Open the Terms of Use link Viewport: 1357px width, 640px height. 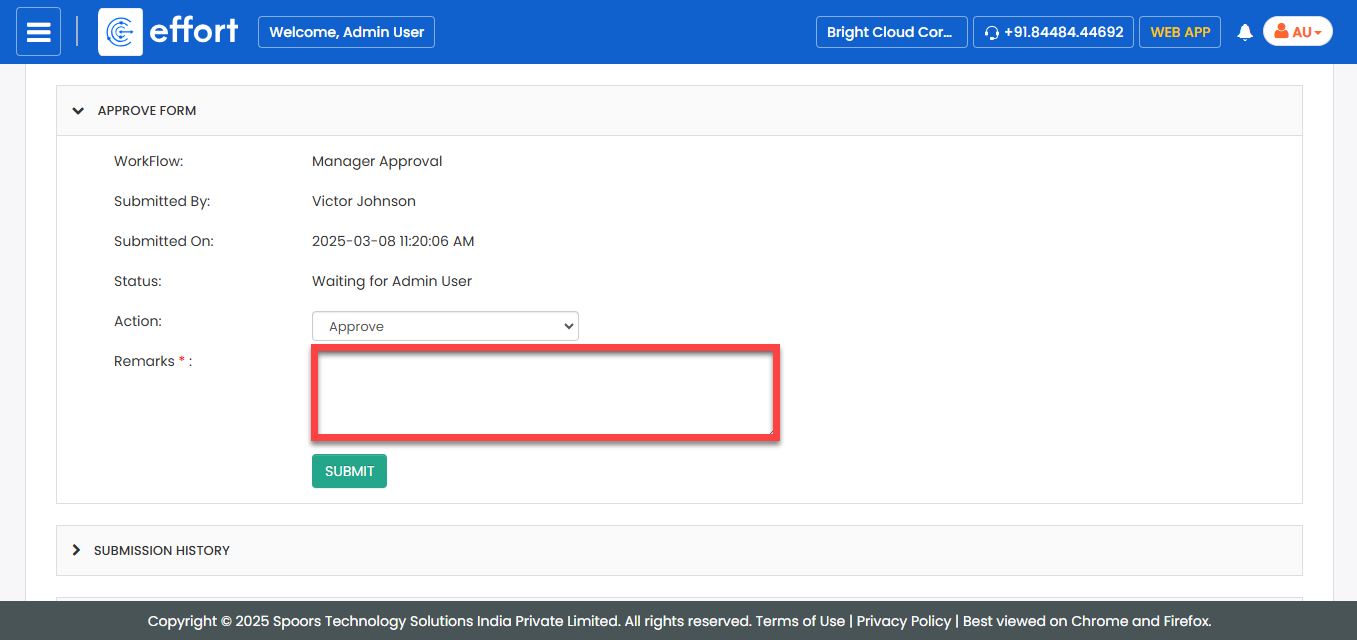point(800,621)
